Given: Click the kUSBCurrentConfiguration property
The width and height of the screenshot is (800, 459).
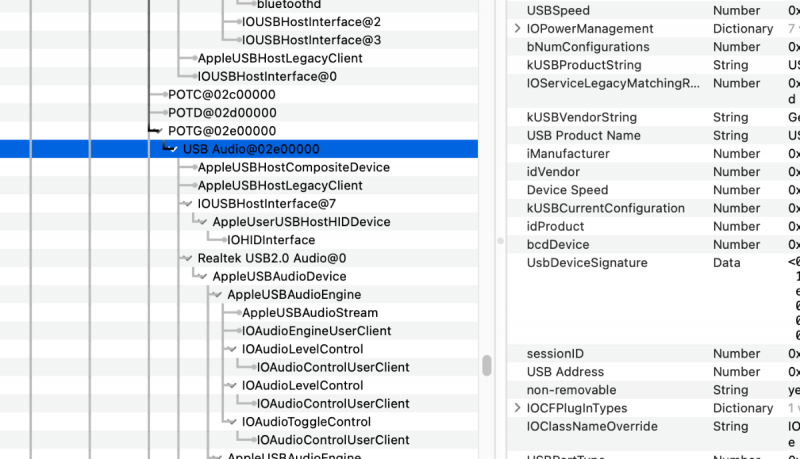Looking at the screenshot, I should (606, 209).
